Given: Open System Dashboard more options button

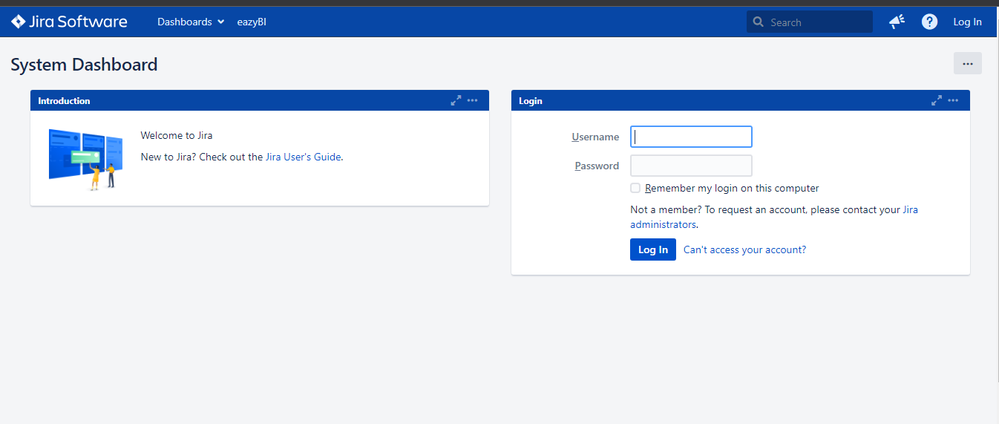Looking at the screenshot, I should [967, 64].
